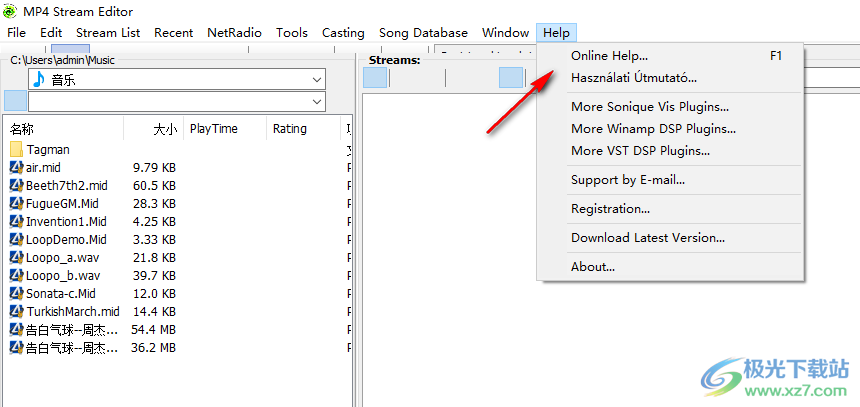
Task: Click the Tagman folder icon
Action: 16,149
